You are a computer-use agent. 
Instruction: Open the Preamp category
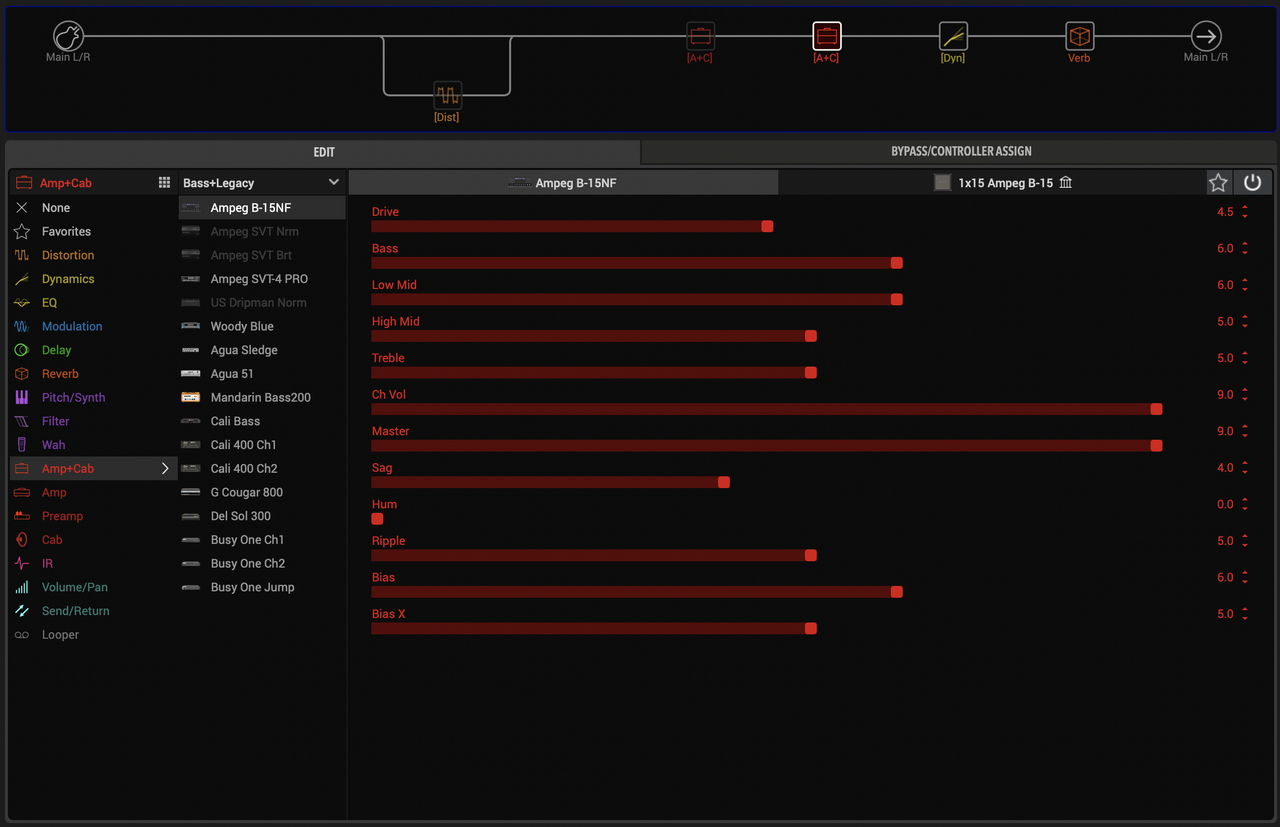pos(94,516)
